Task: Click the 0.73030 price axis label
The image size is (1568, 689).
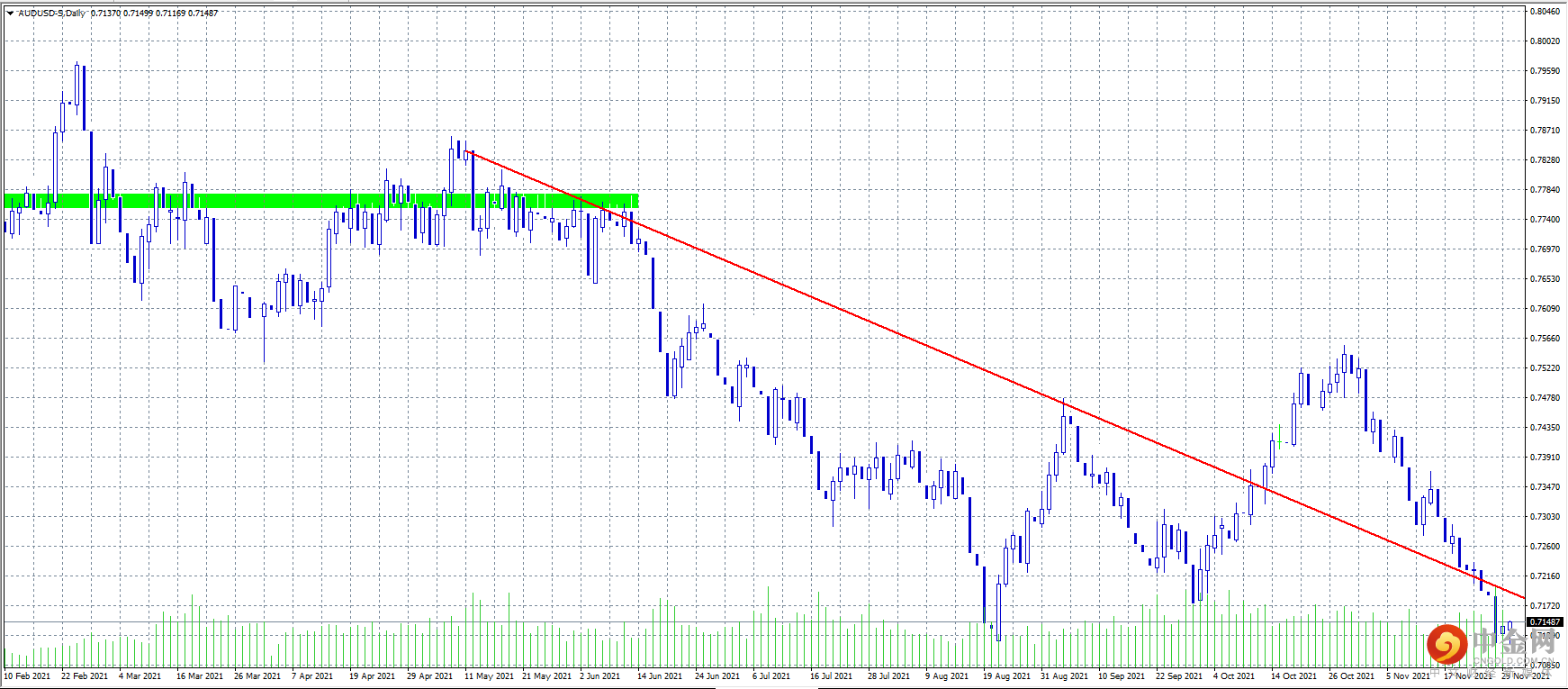Action: (x=1545, y=517)
